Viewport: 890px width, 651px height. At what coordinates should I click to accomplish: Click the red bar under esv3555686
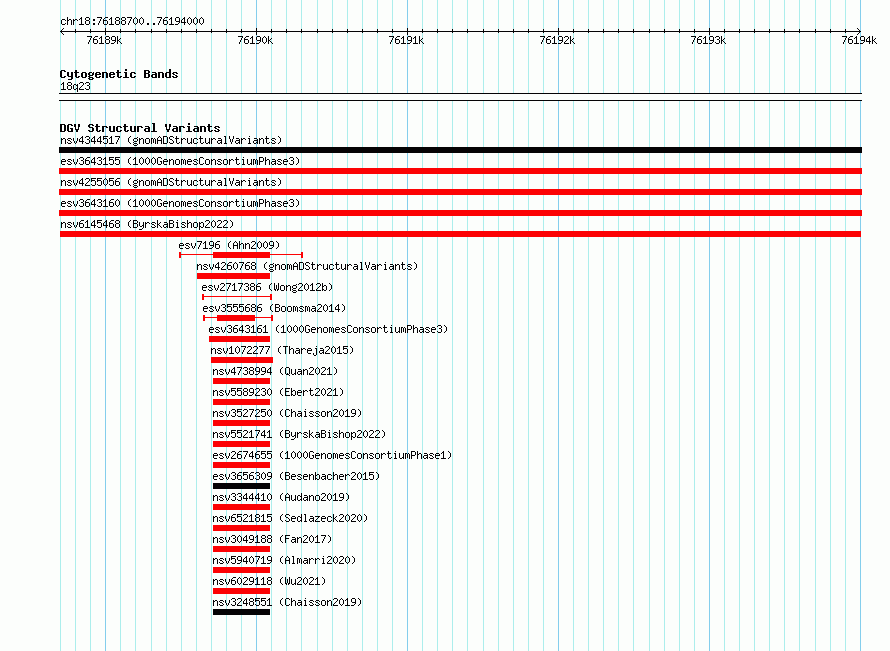tap(236, 318)
